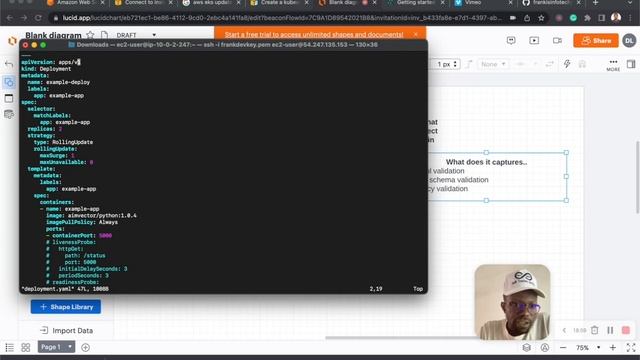Click the Shape Library button
640x360 pixels.
[66, 307]
